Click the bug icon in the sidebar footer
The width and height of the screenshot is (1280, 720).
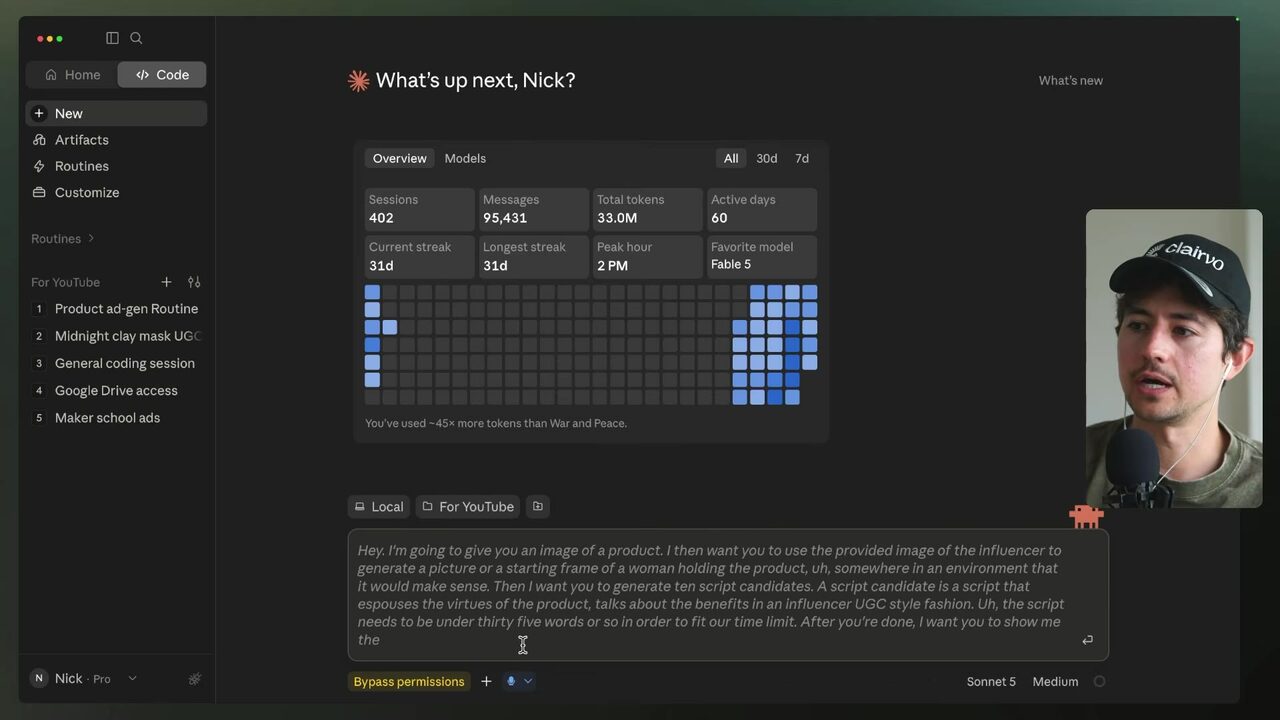coord(194,679)
